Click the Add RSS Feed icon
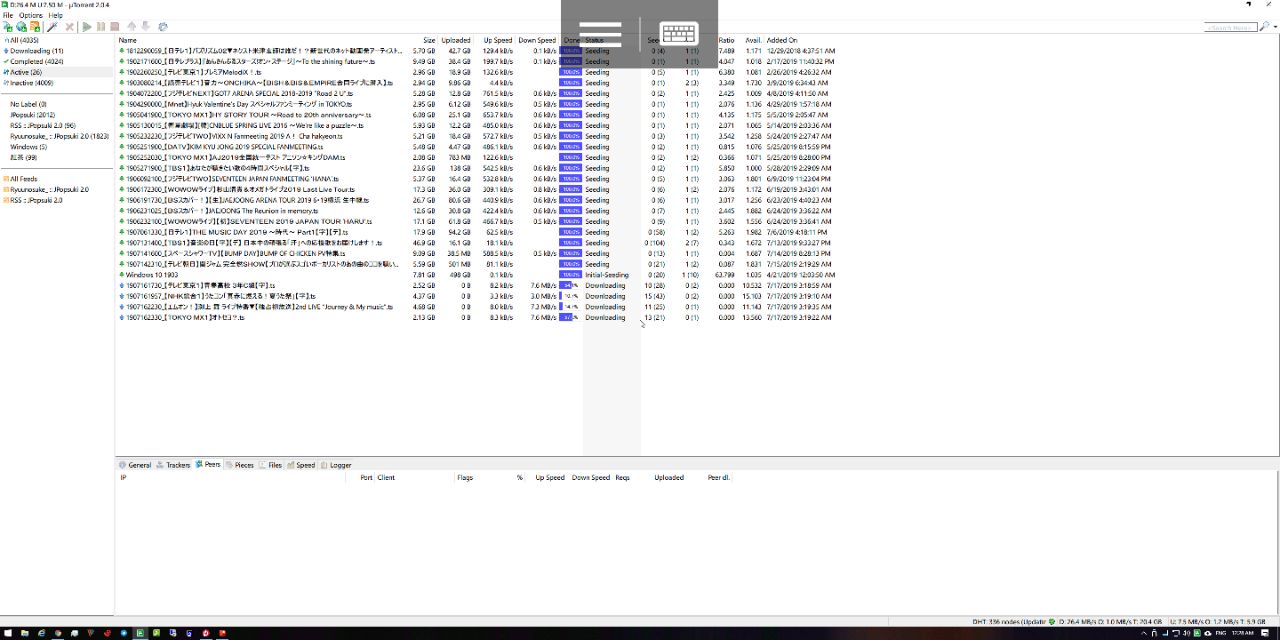1280x640 pixels. point(35,27)
